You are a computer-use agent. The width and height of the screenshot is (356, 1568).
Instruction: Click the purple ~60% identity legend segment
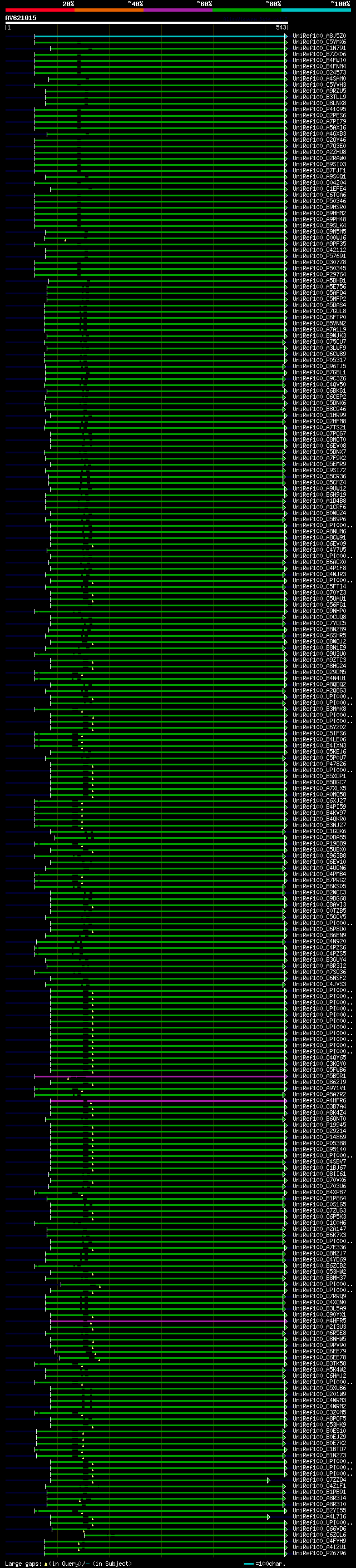(177, 10)
